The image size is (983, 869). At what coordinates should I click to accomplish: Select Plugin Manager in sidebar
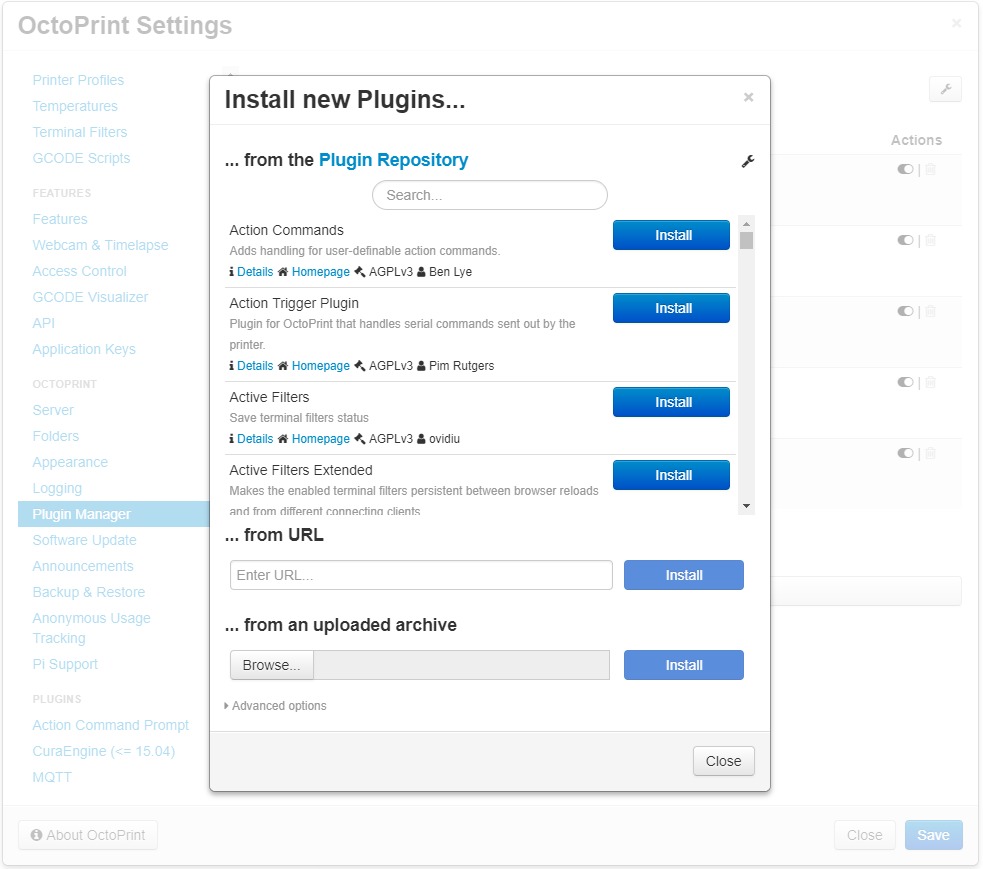(x=113, y=514)
